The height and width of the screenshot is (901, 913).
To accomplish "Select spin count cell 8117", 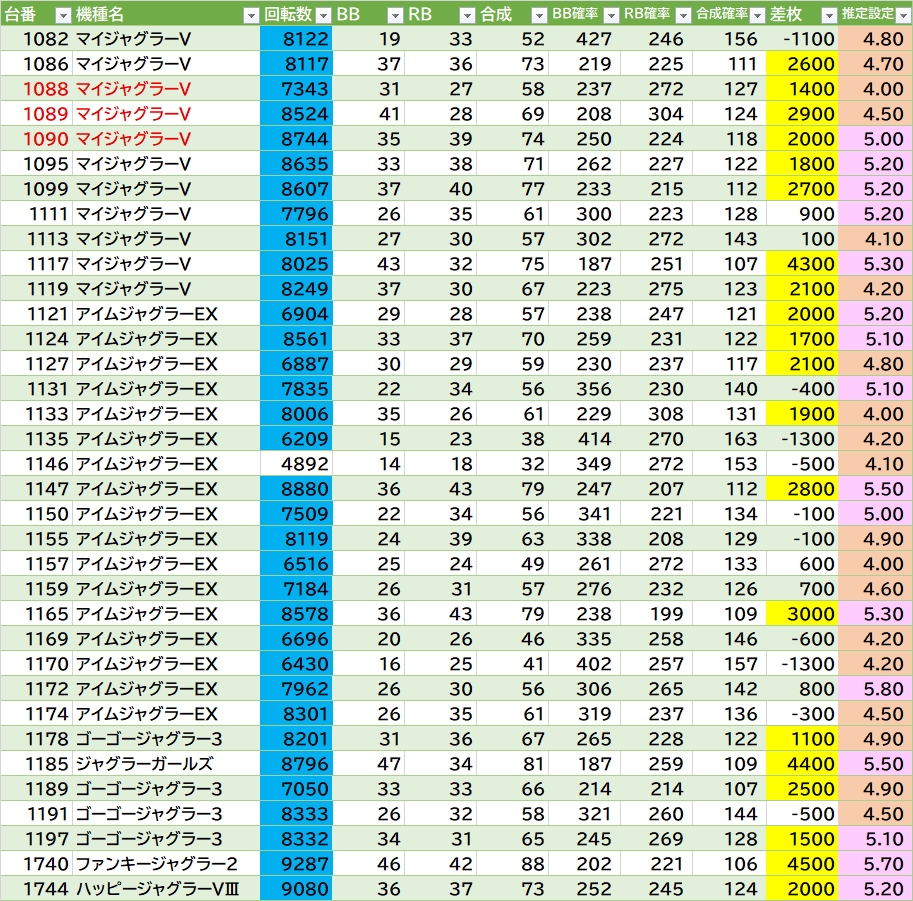I will pyautogui.click(x=296, y=64).
